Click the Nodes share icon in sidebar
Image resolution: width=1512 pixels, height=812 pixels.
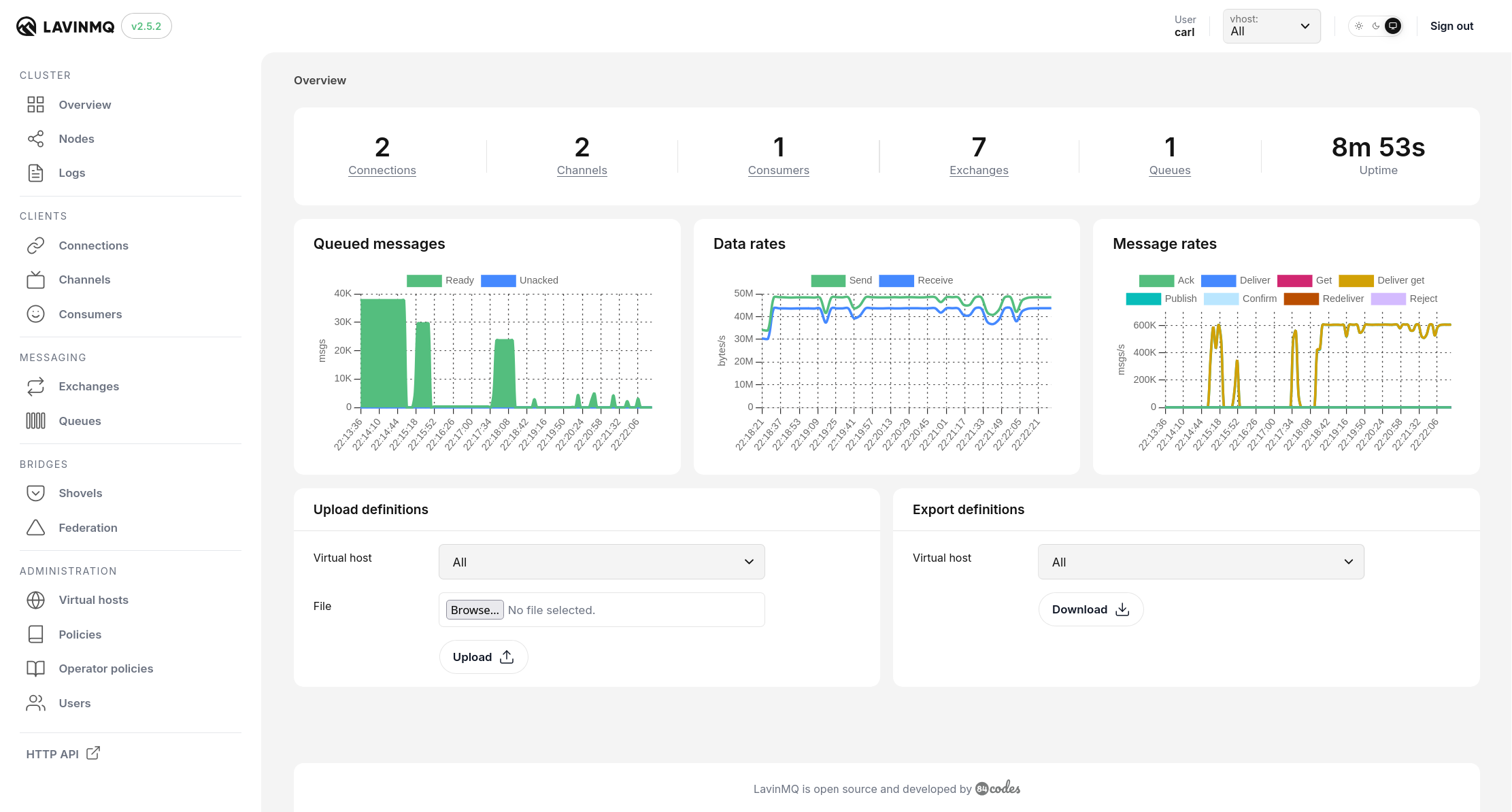click(x=35, y=139)
